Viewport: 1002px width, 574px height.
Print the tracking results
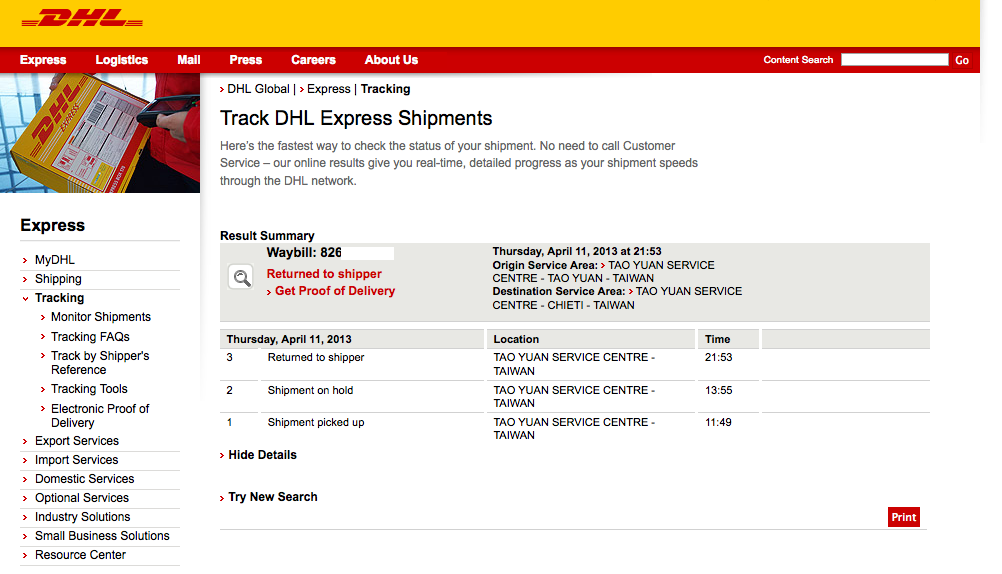coord(903,517)
